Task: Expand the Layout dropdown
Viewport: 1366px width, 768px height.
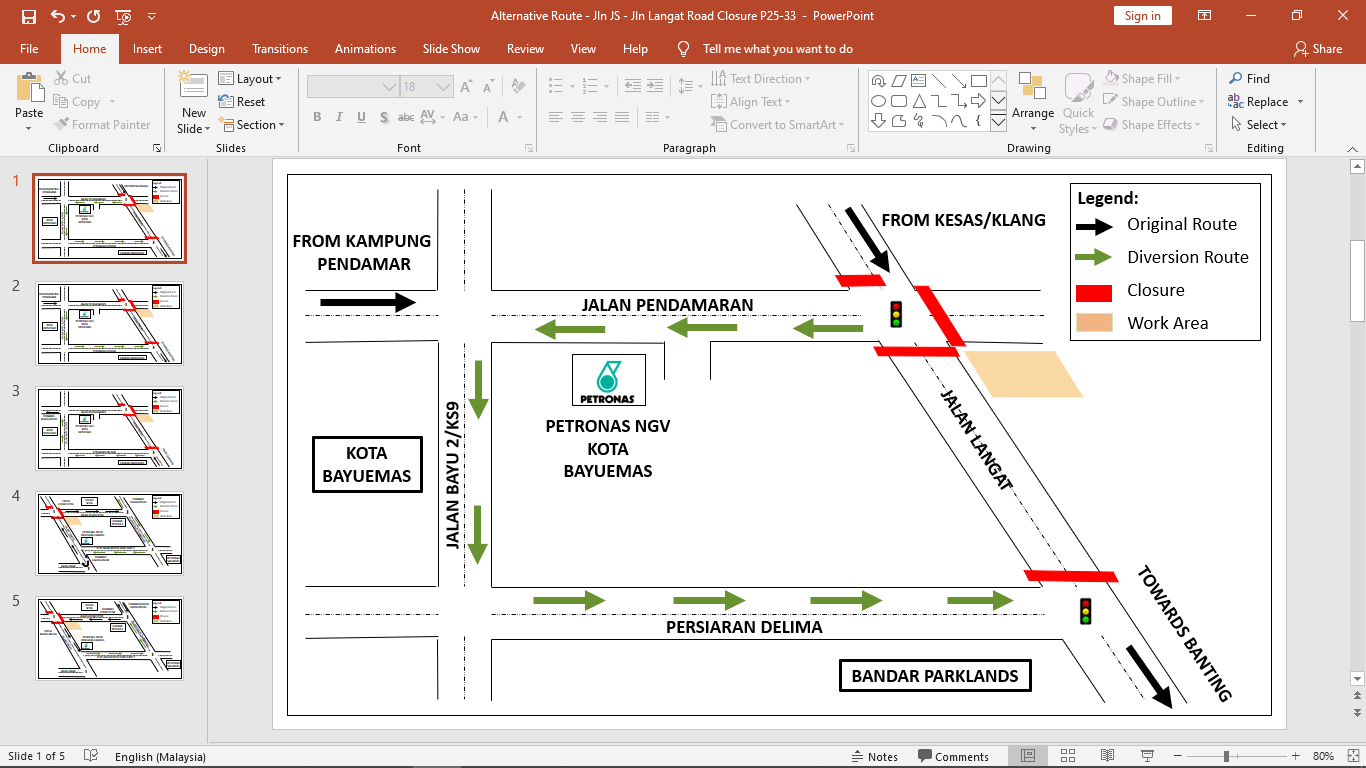Action: (x=250, y=79)
